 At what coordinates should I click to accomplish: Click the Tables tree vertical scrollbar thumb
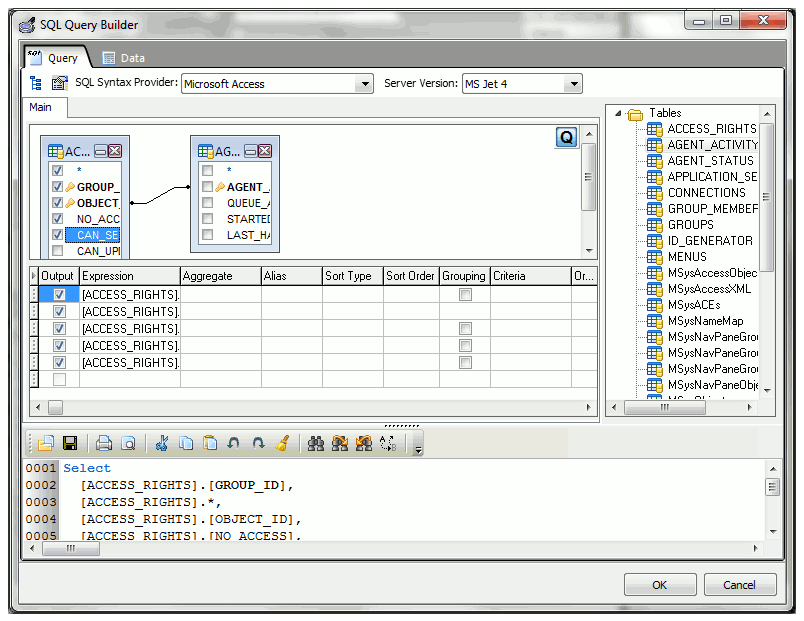767,197
